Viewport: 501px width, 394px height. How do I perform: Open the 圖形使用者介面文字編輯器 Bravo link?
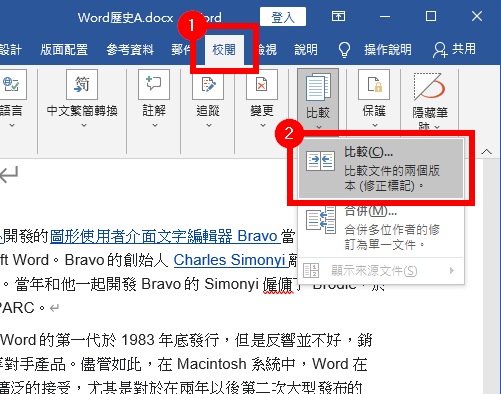click(x=165, y=236)
